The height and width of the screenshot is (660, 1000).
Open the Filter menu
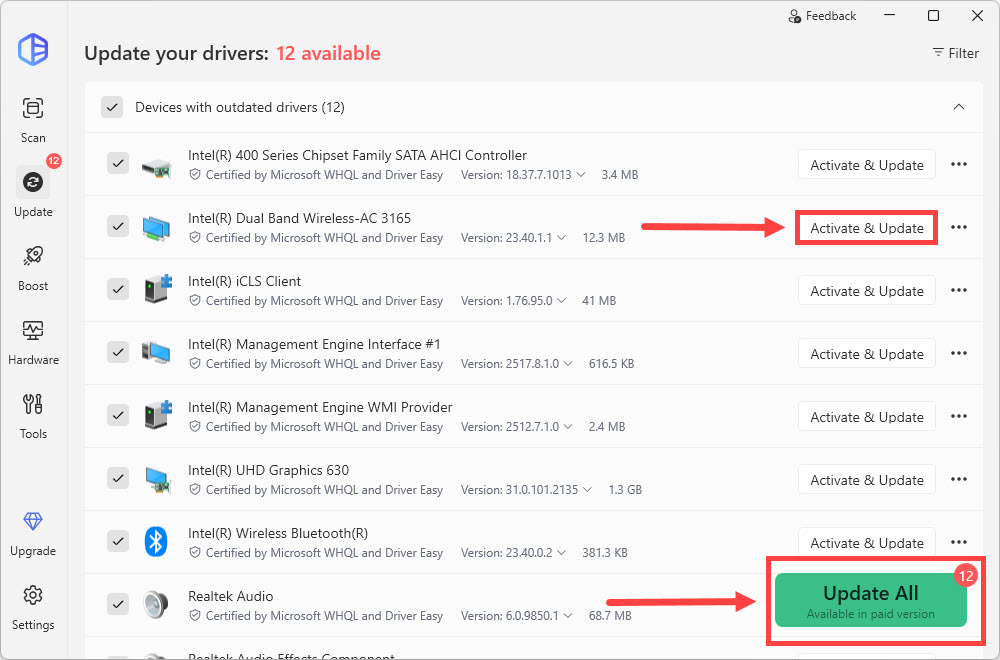[955, 53]
